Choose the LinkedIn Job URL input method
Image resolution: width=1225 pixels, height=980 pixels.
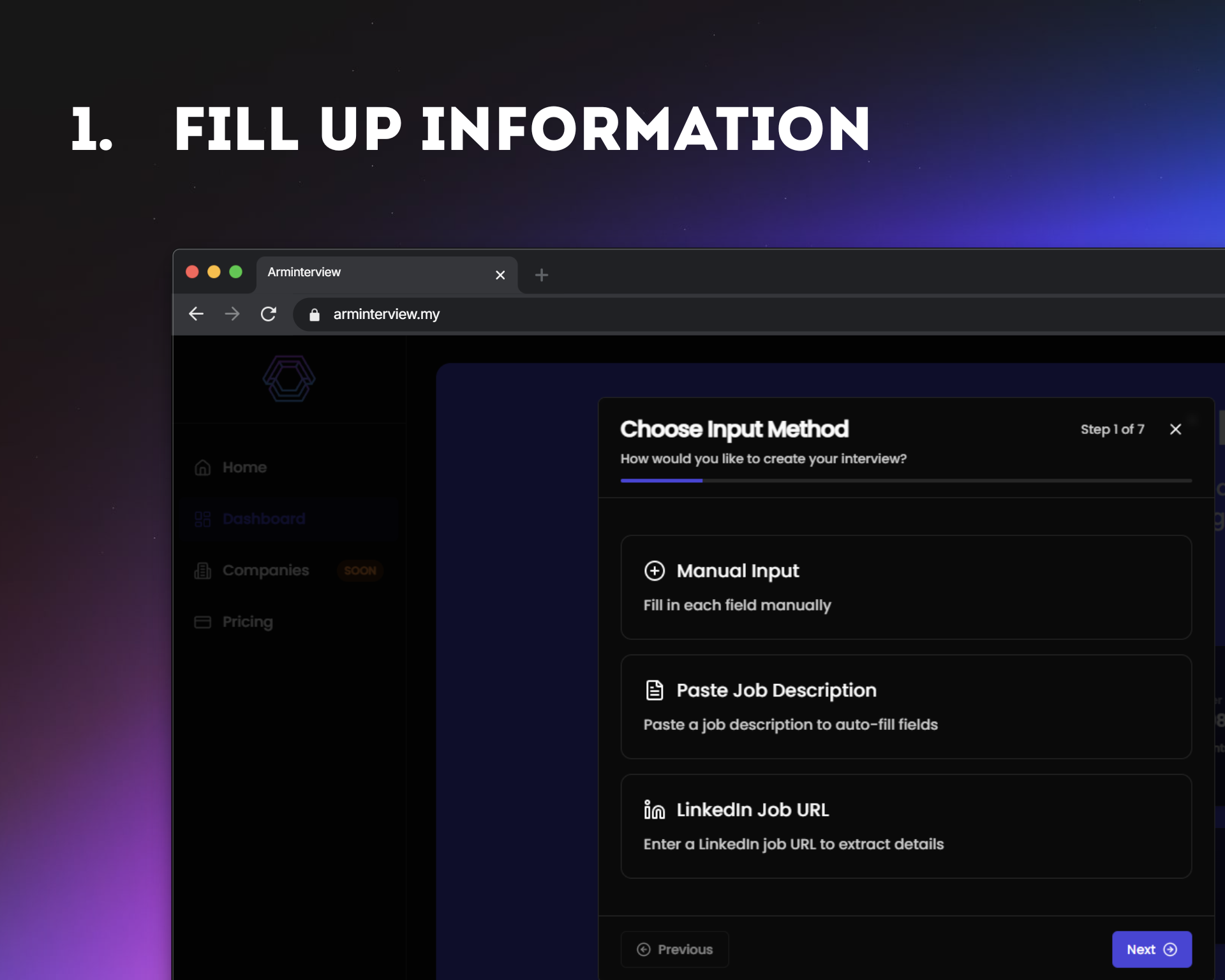point(906,826)
